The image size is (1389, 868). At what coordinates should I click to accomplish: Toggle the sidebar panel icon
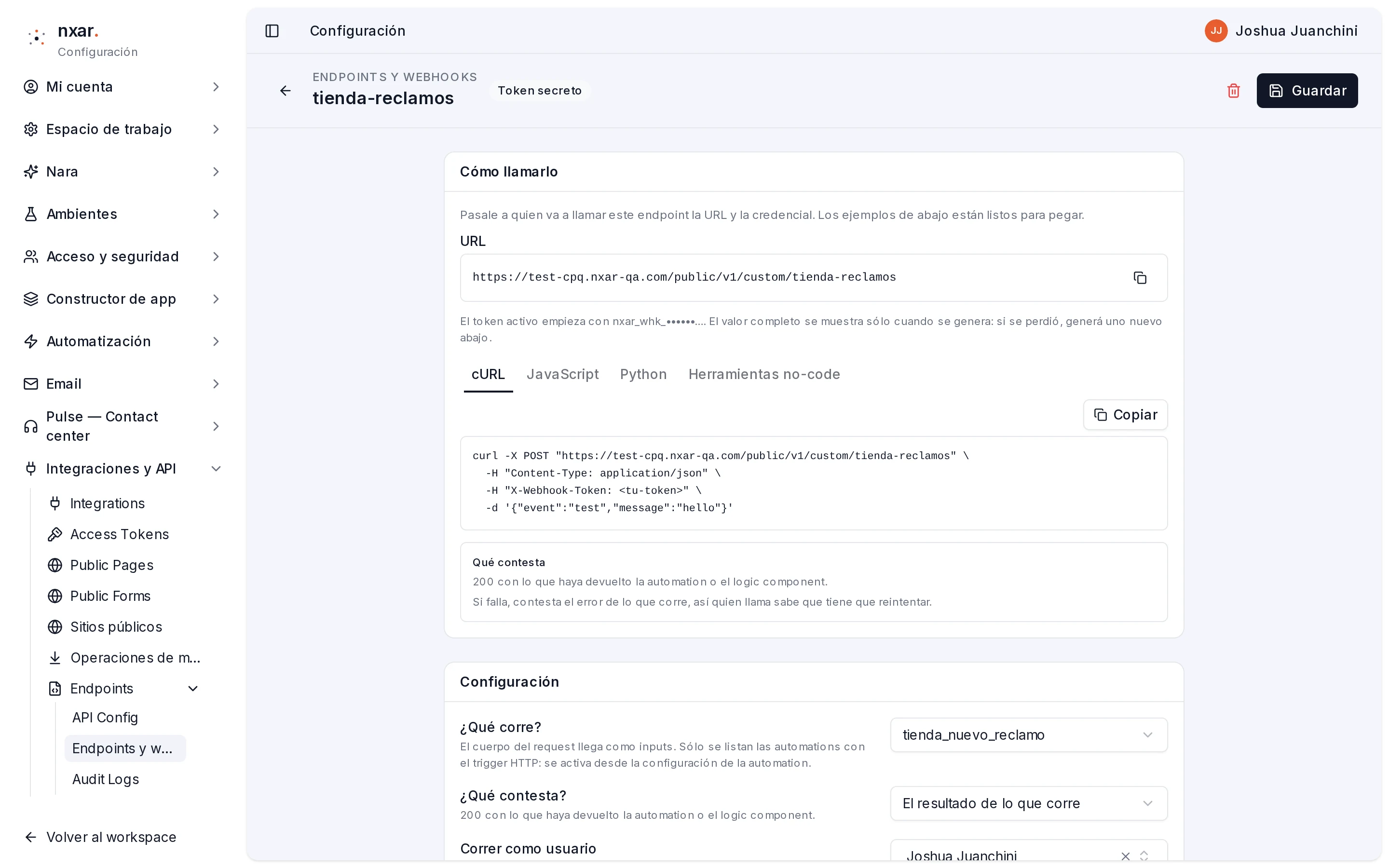(272, 31)
